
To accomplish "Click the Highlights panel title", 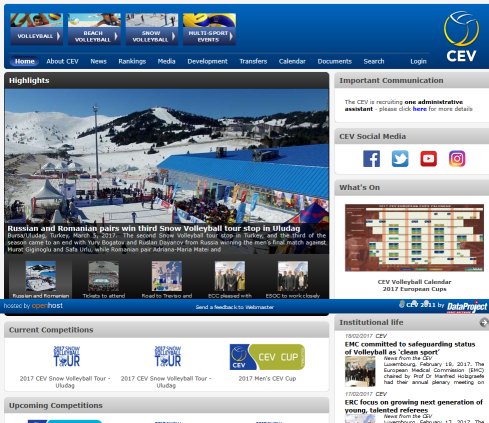I will (x=29, y=80).
